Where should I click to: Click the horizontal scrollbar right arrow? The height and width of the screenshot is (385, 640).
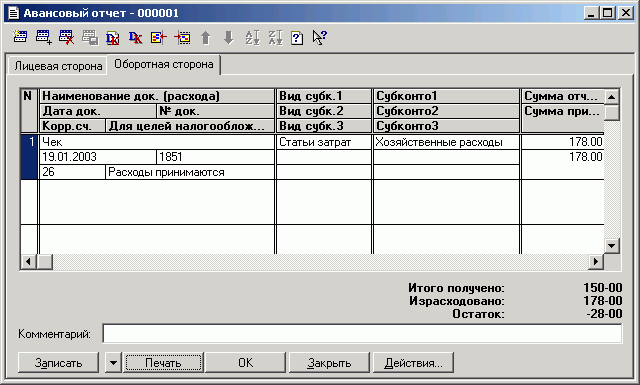(596, 261)
